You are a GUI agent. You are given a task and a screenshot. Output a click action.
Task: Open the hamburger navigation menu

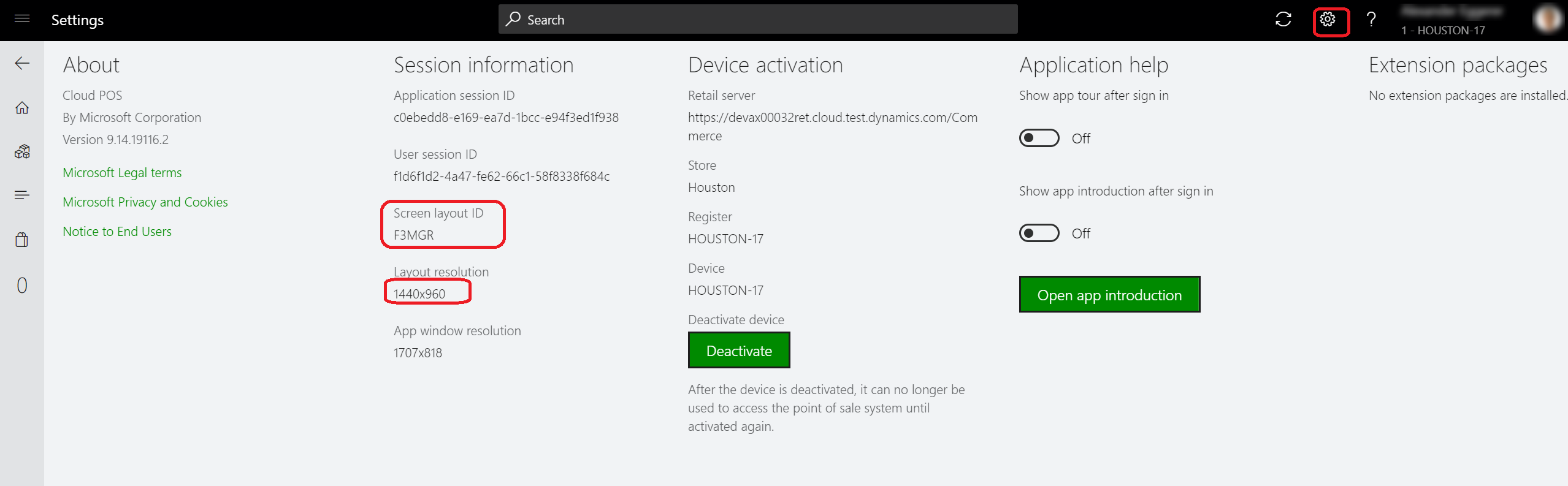22,18
